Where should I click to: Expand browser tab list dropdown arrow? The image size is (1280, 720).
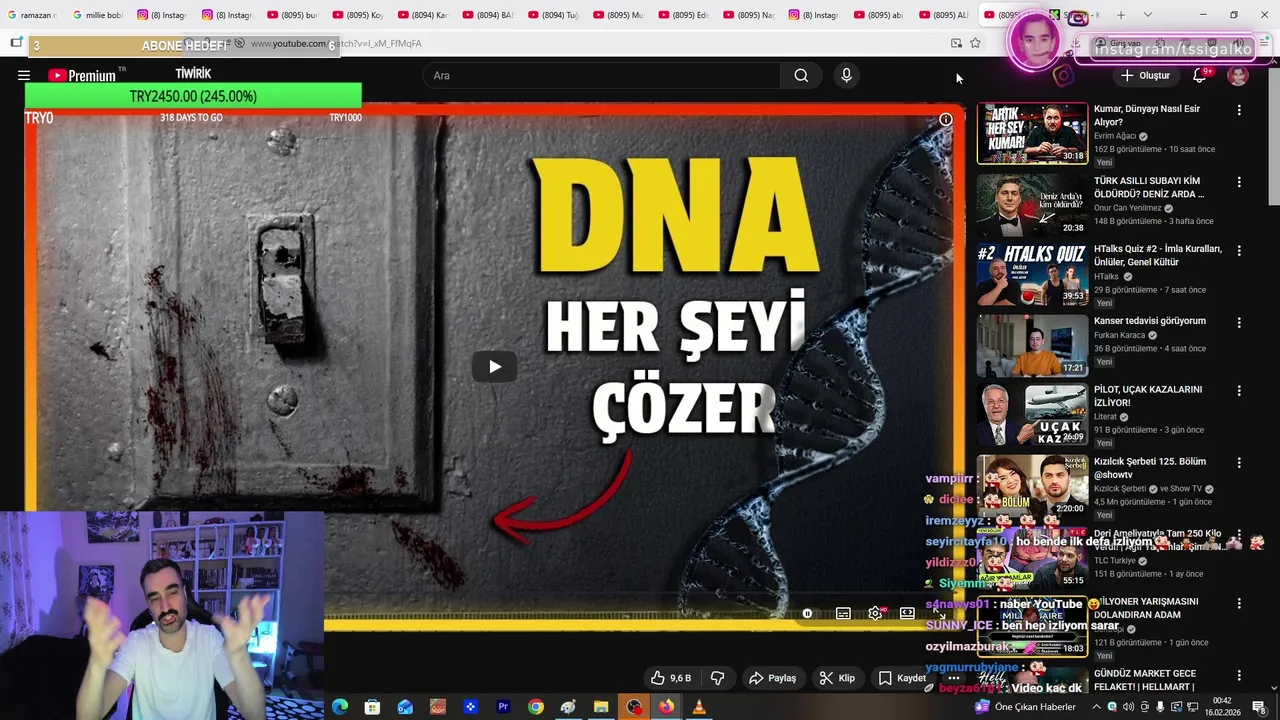pos(1147,15)
